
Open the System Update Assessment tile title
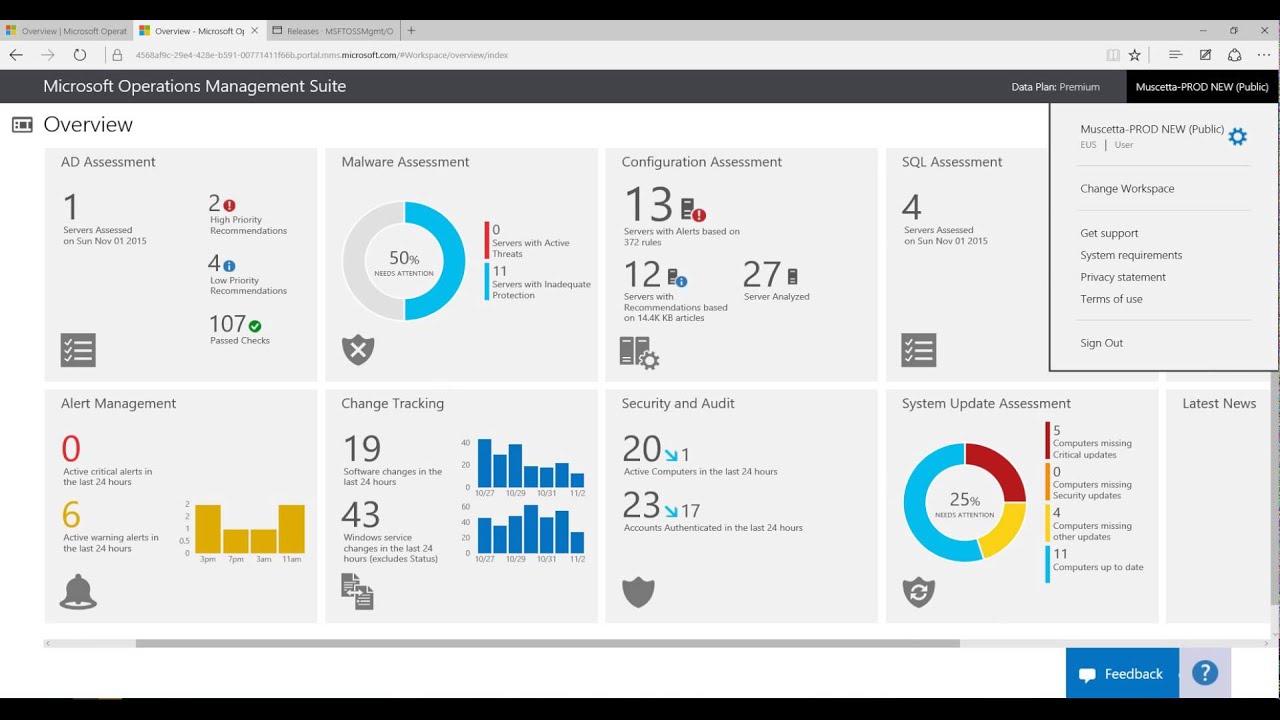986,404
